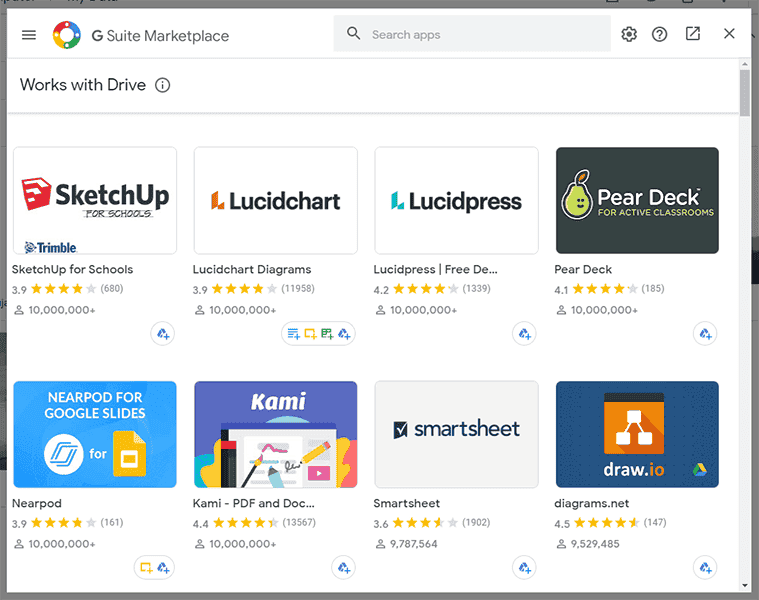The height and width of the screenshot is (600, 759).
Task: Click Smartsheet's 9,787,564 user count
Action: click(x=413, y=544)
